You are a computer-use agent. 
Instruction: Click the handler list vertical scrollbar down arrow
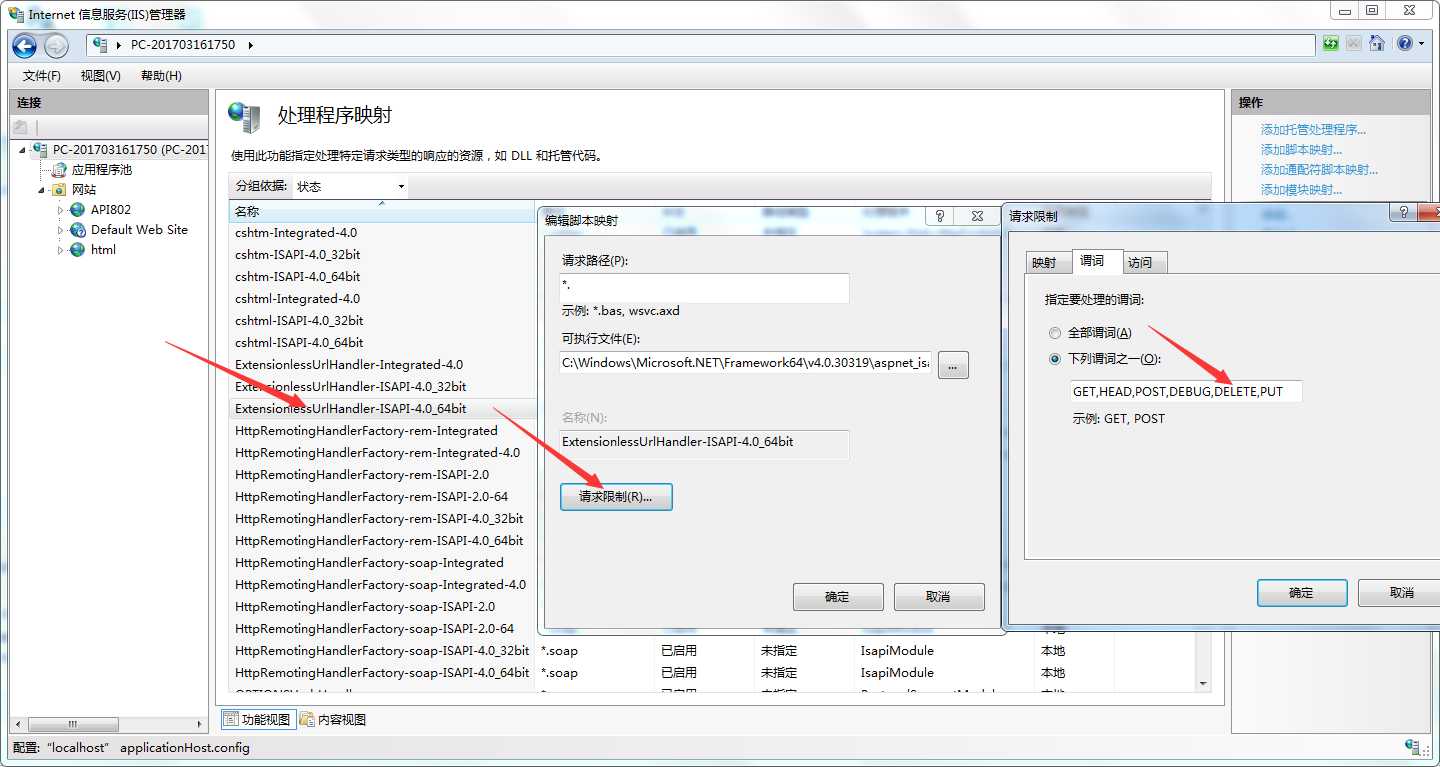point(1203,683)
